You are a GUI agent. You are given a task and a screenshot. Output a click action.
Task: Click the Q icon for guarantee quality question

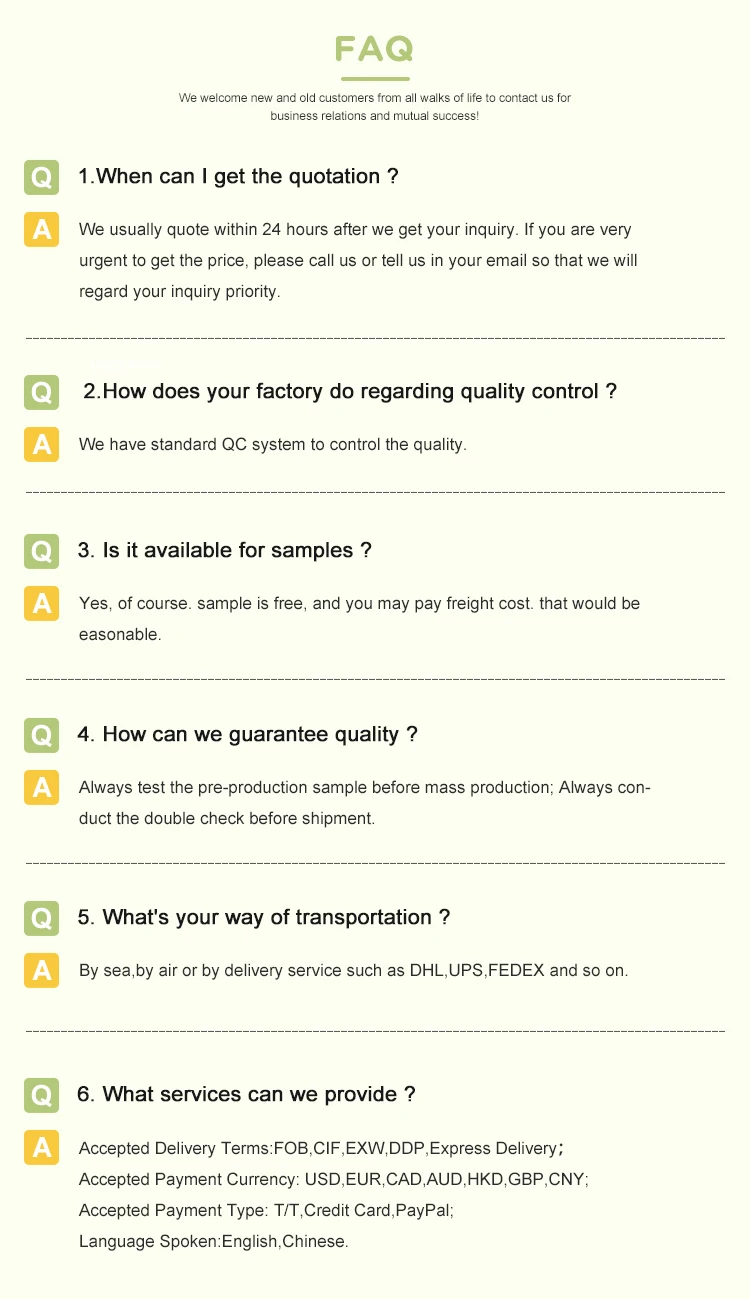41,735
